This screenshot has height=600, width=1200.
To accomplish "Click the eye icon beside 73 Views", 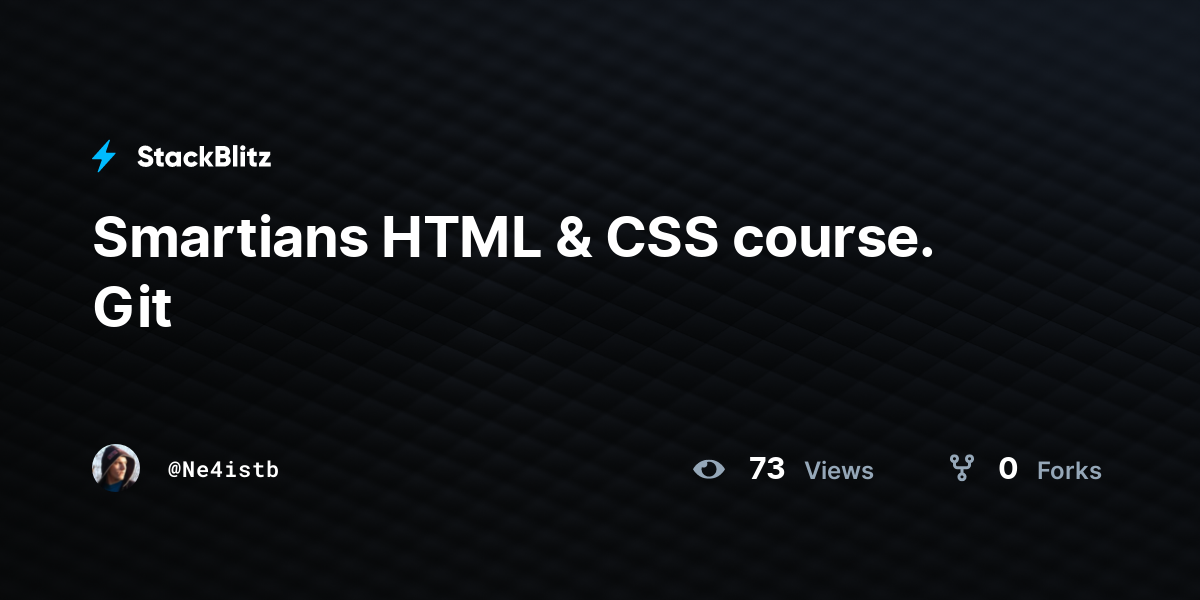I will coord(709,469).
